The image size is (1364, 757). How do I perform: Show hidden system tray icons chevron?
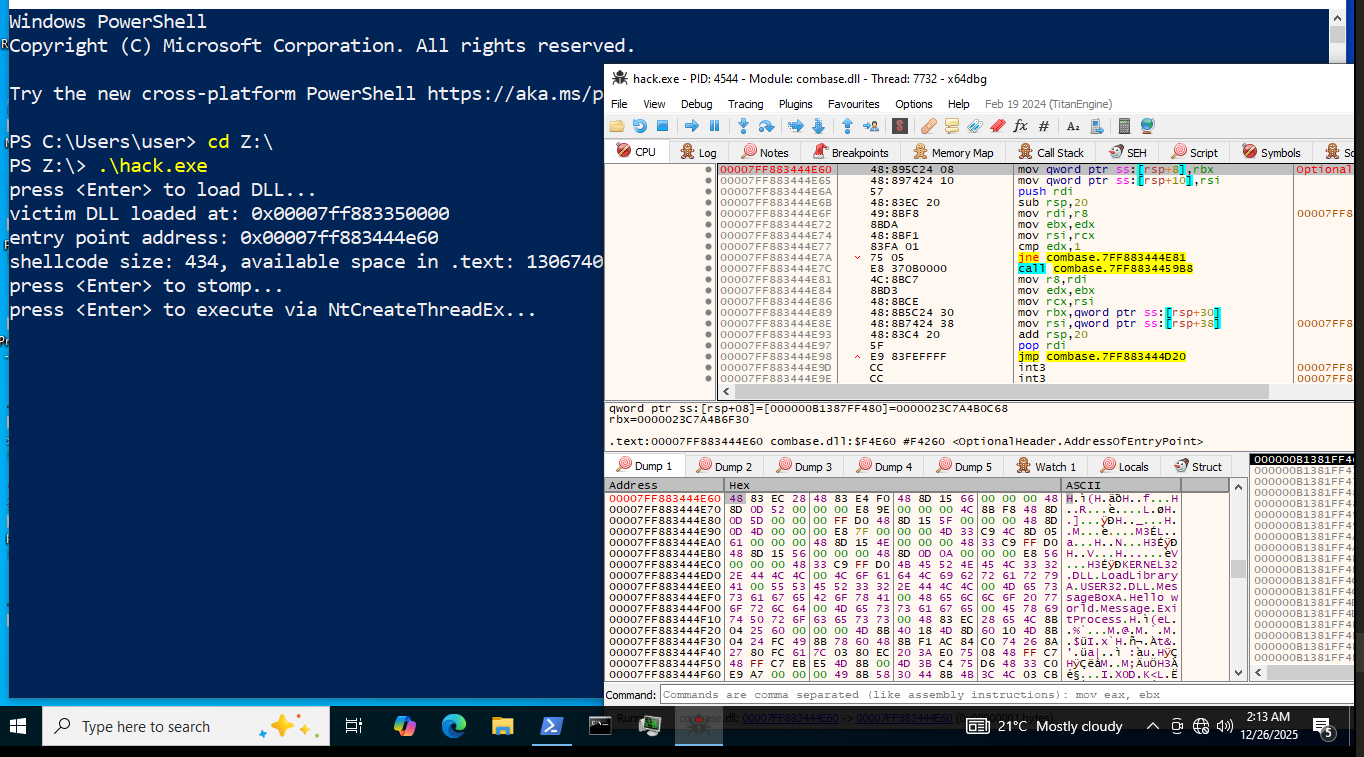point(1152,727)
